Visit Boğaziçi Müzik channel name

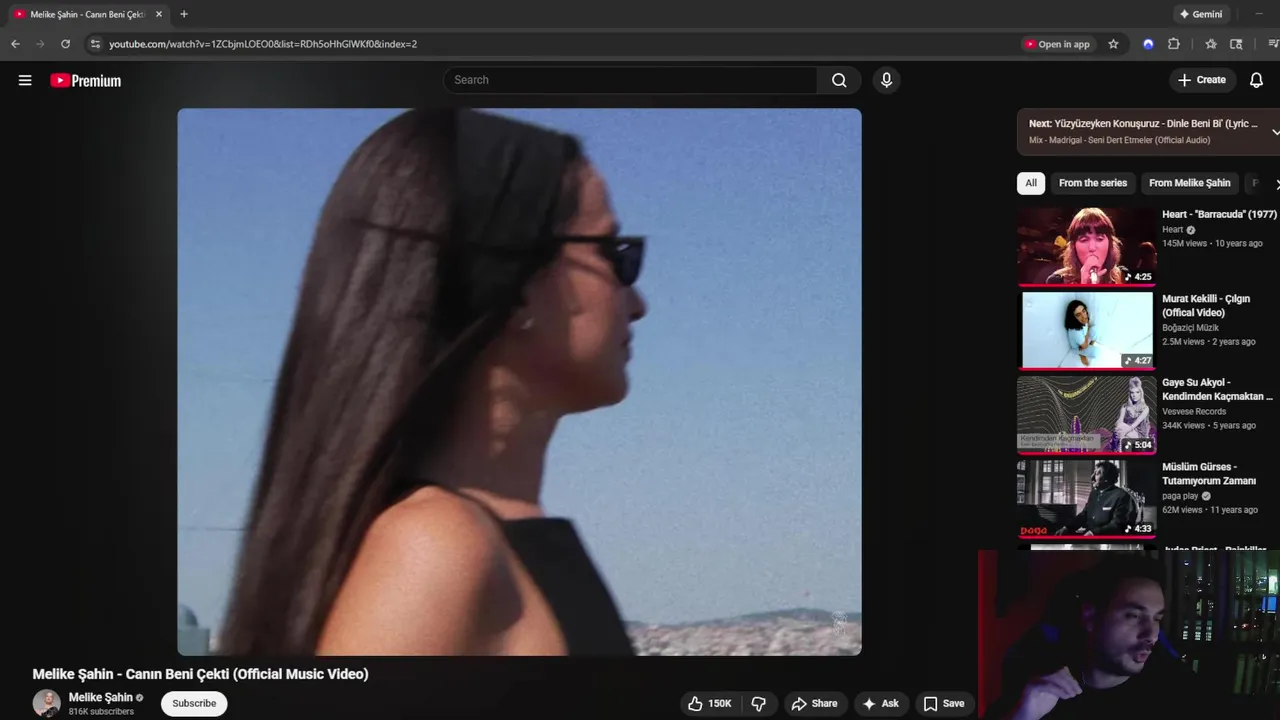coord(1190,327)
